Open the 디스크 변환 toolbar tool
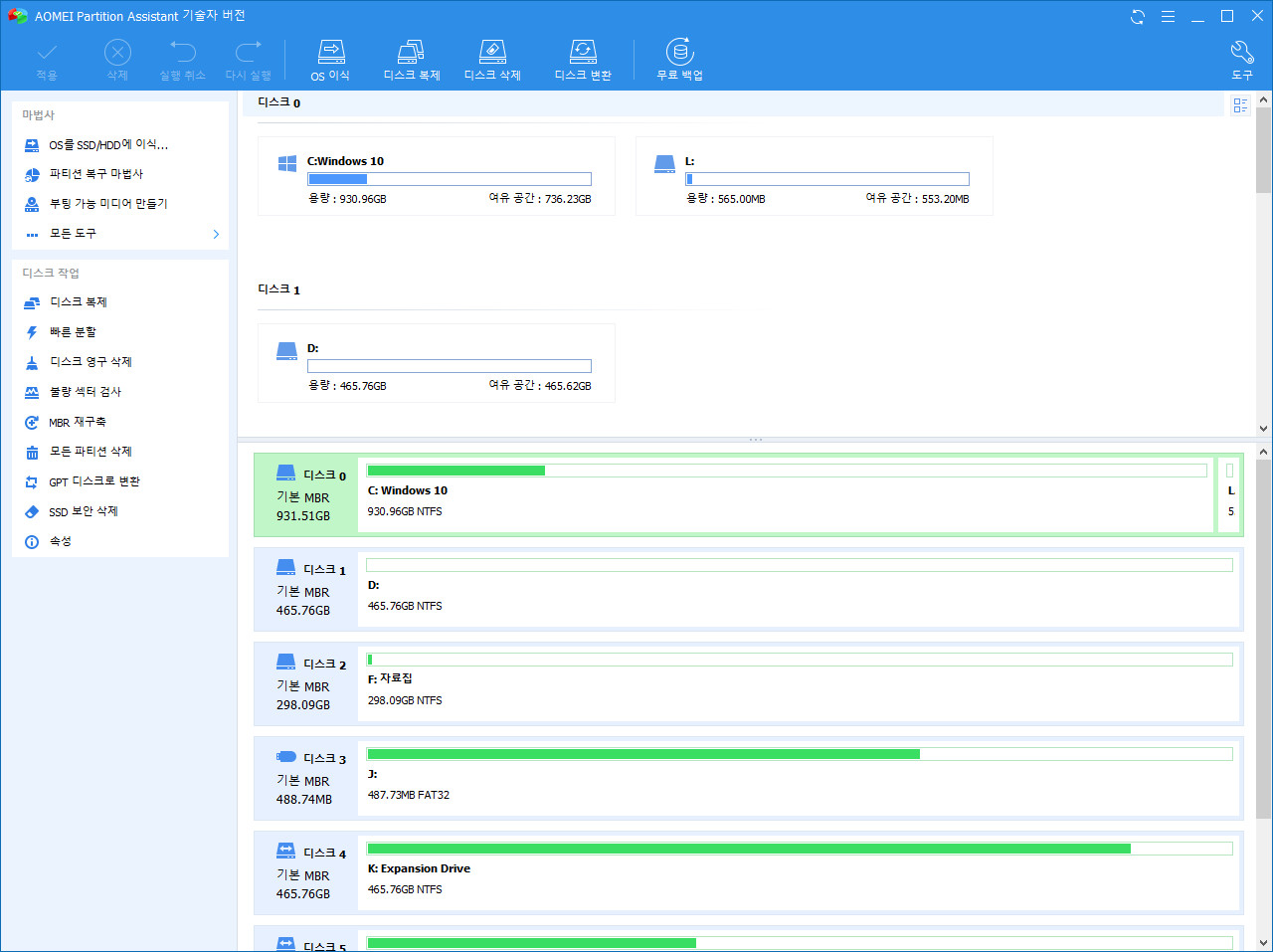The height and width of the screenshot is (952, 1273). tap(583, 61)
